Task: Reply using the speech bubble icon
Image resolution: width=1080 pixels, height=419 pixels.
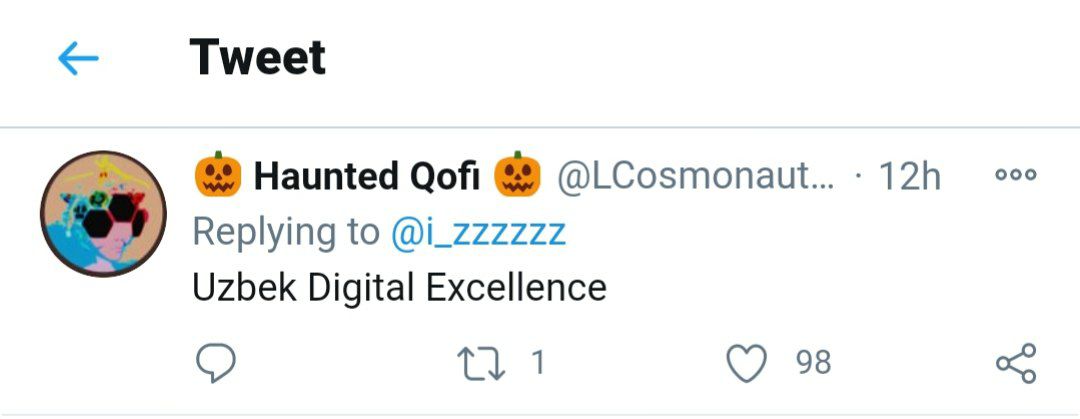Action: pyautogui.click(x=215, y=363)
